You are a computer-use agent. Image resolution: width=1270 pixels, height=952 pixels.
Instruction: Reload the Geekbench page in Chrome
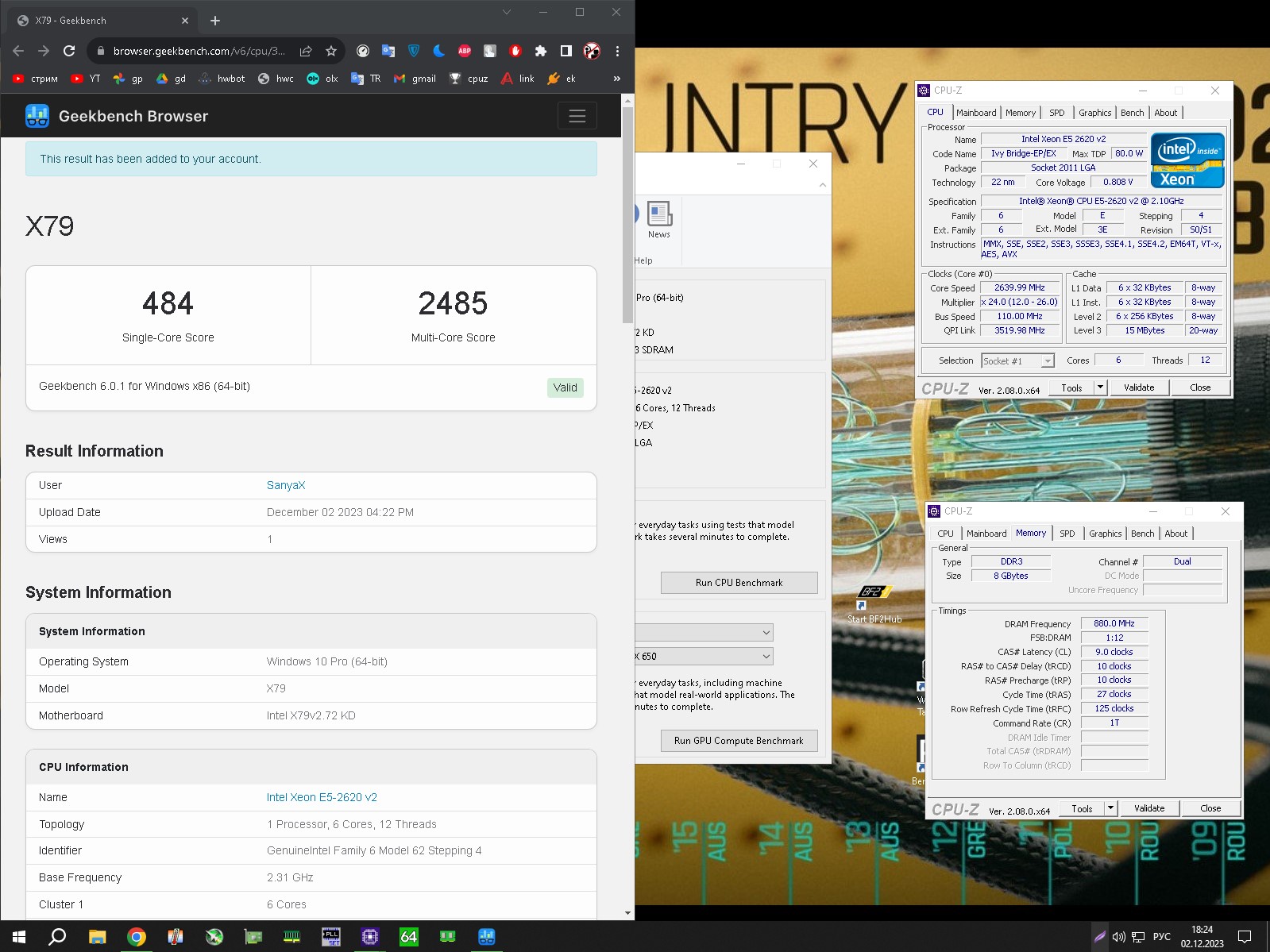(x=69, y=51)
